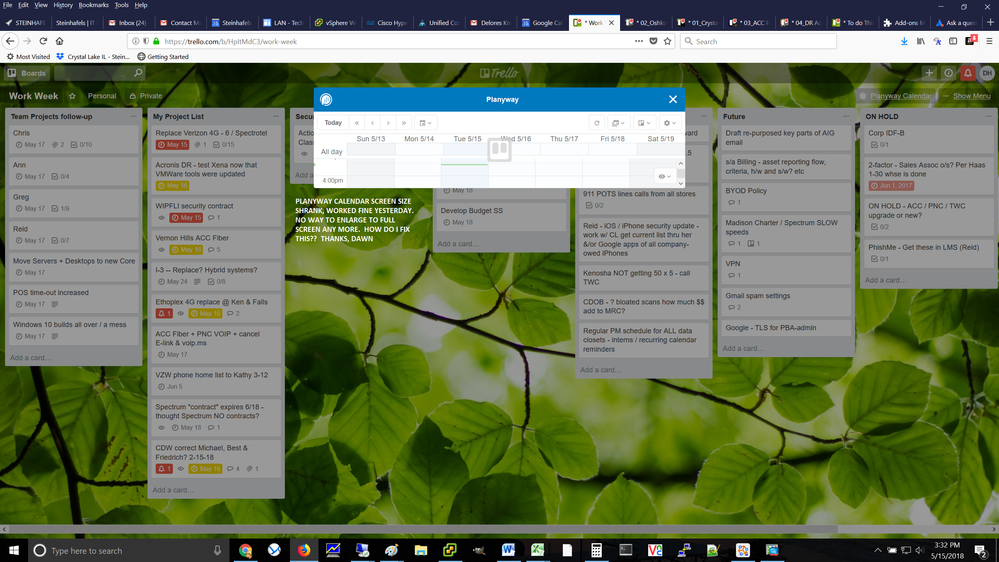Viewport: 999px width, 562px height.
Task: Open Future list menu
Action: tap(846, 117)
